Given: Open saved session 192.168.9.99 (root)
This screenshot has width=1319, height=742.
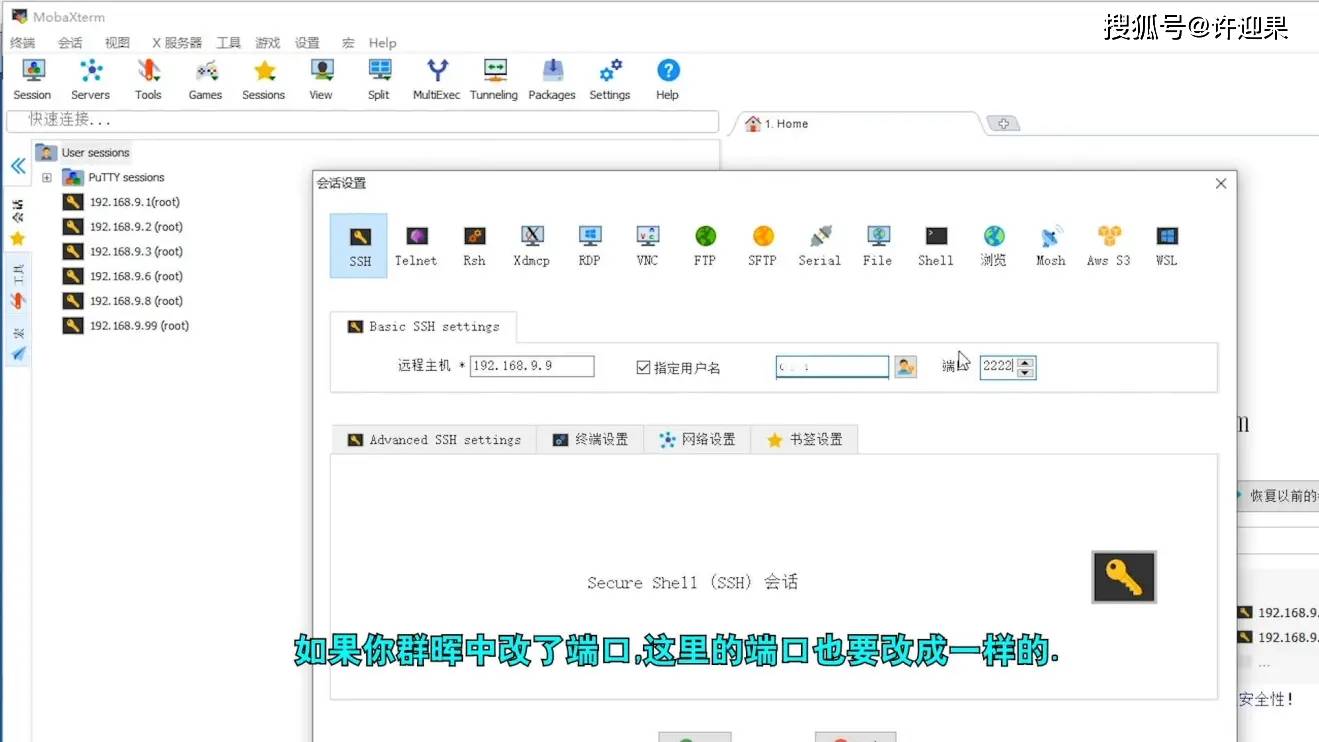Looking at the screenshot, I should [126, 326].
